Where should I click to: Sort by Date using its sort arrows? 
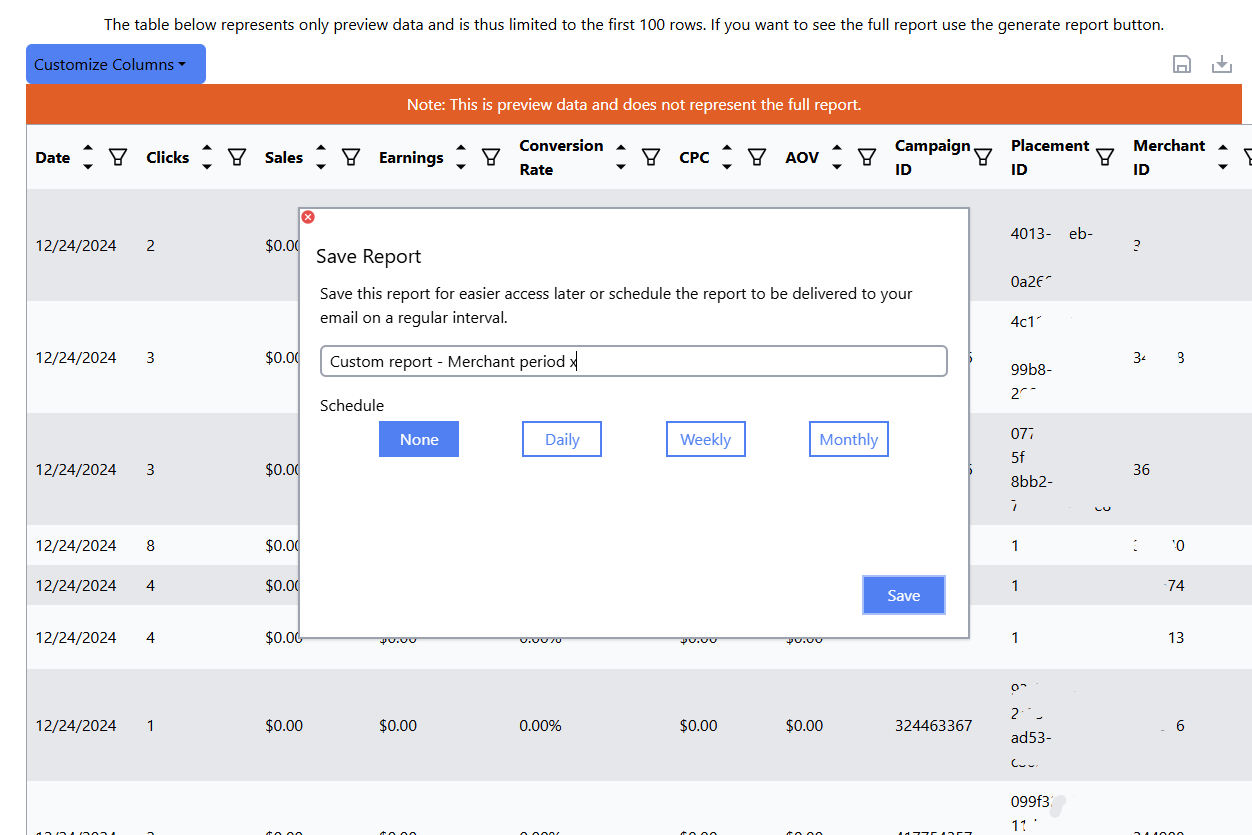88,157
